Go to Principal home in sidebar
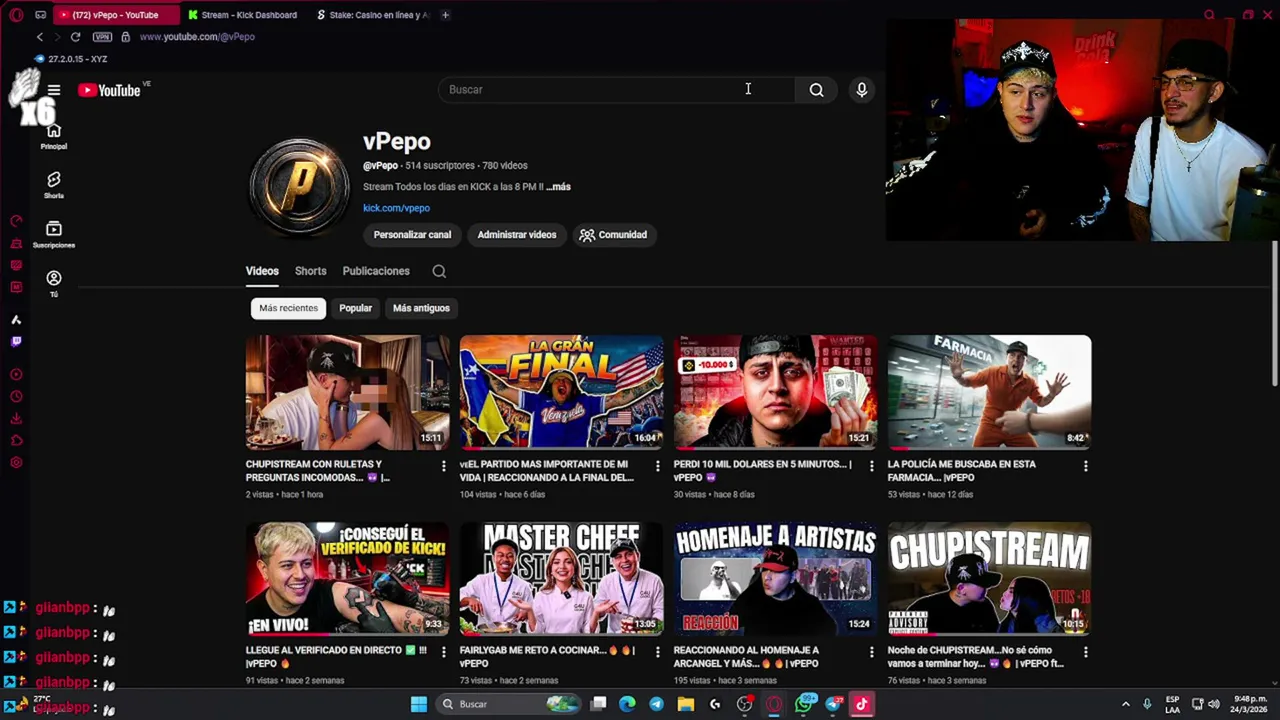Screen dimensions: 1280x720 pos(54,136)
